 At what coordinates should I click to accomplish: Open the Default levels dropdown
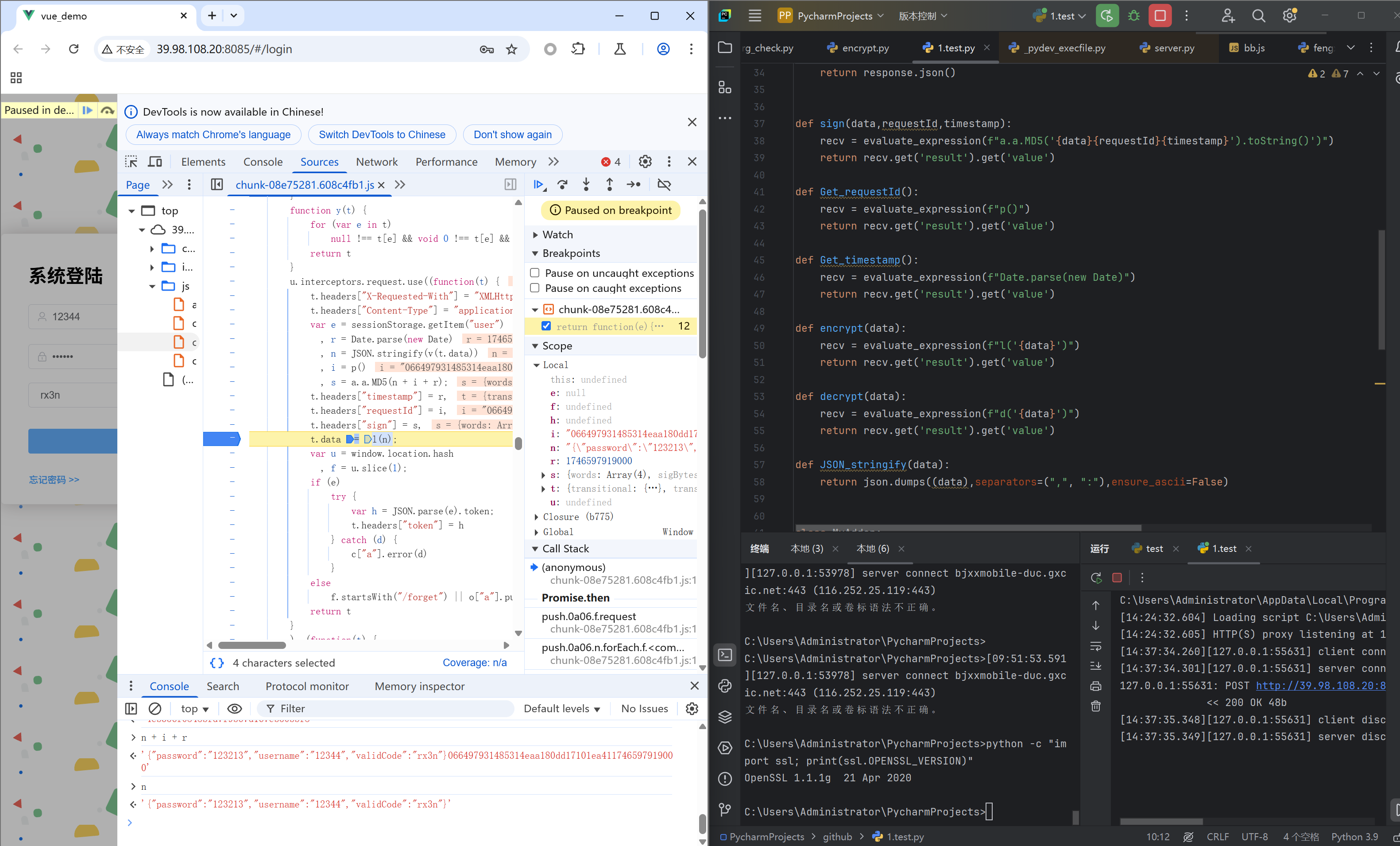coord(561,708)
